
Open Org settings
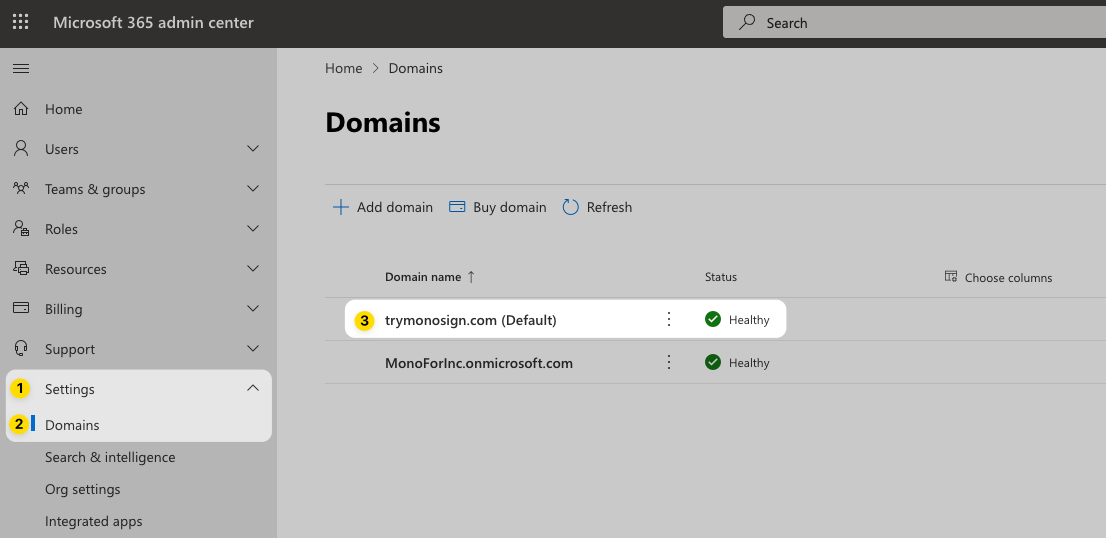(x=83, y=489)
